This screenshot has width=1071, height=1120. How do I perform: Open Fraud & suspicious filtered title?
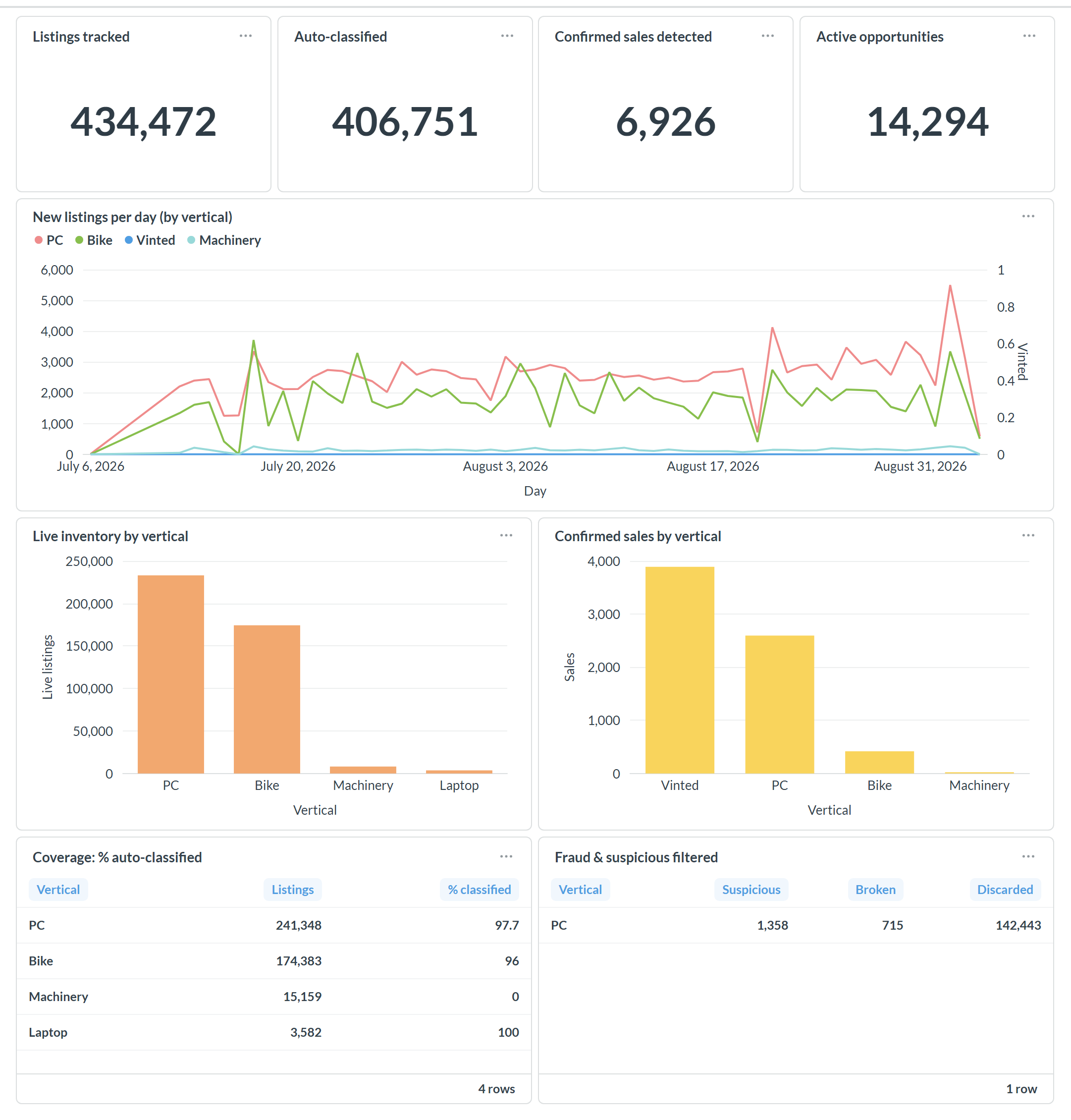click(x=636, y=857)
